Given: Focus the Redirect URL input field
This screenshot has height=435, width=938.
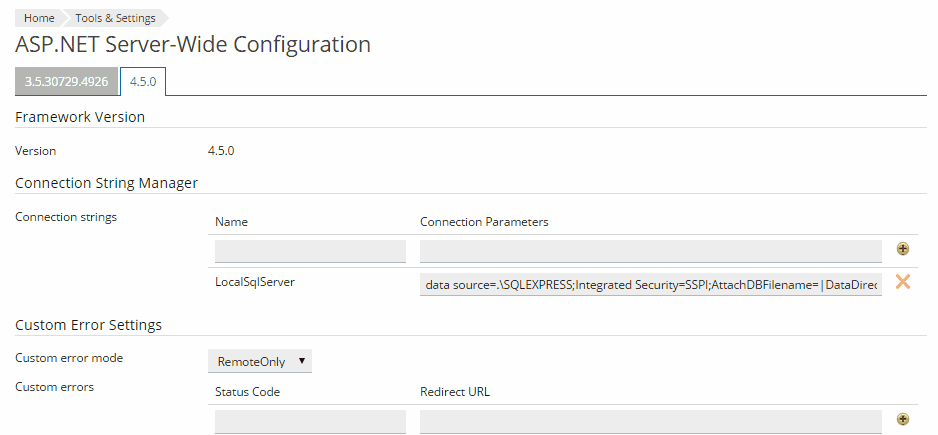Looking at the screenshot, I should pos(650,421).
